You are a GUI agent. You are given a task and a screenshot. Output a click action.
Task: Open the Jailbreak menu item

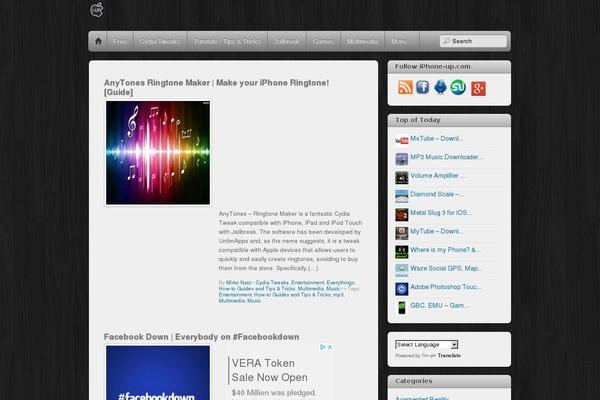pos(287,41)
